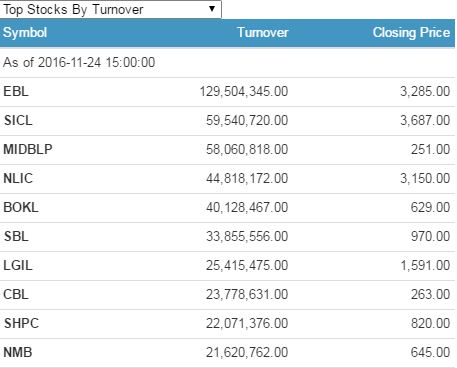The image size is (457, 368).
Task: Click the BOKL symbol
Action: tap(21, 207)
